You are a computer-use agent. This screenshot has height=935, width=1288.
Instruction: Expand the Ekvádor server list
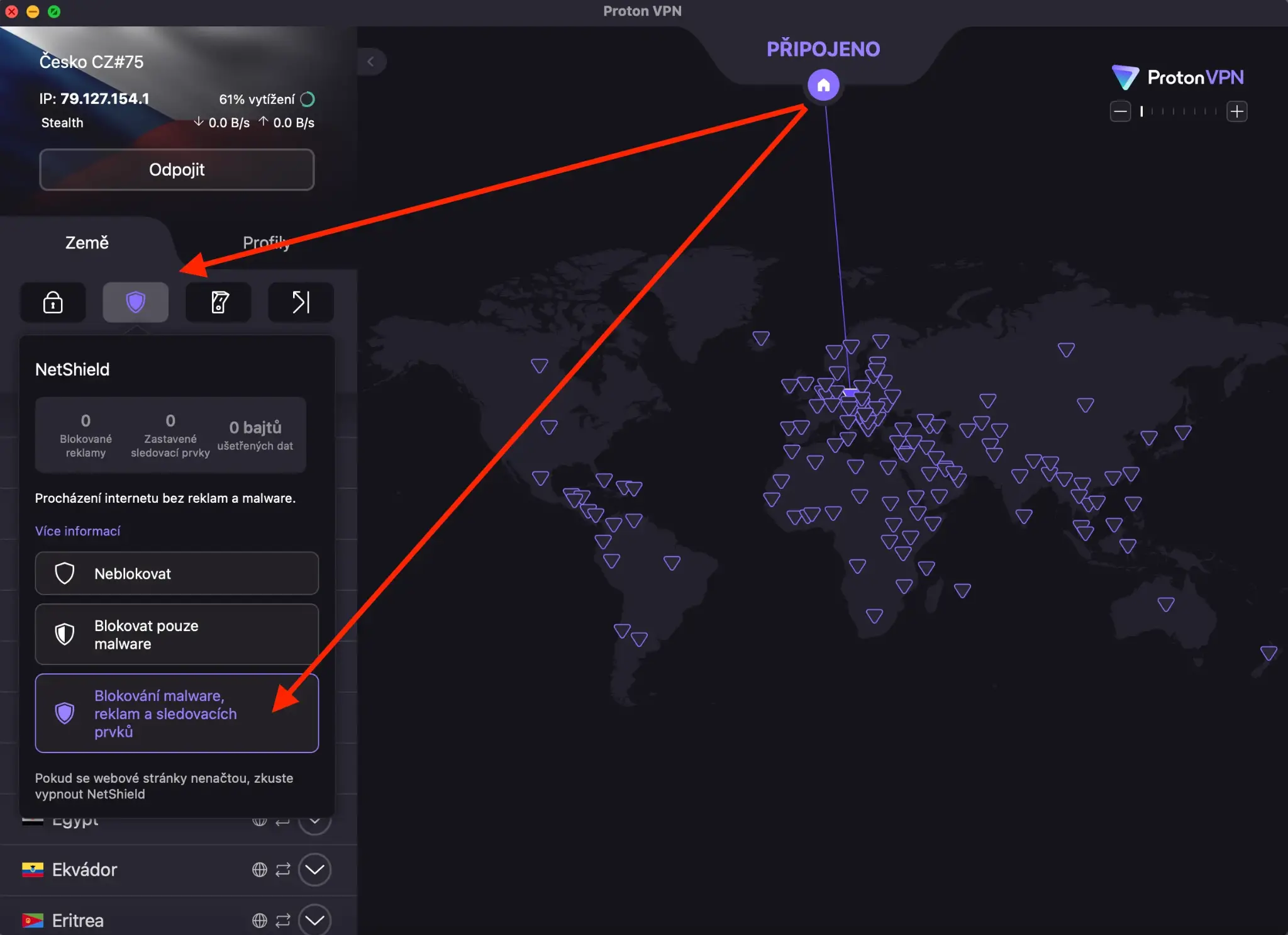click(x=314, y=870)
